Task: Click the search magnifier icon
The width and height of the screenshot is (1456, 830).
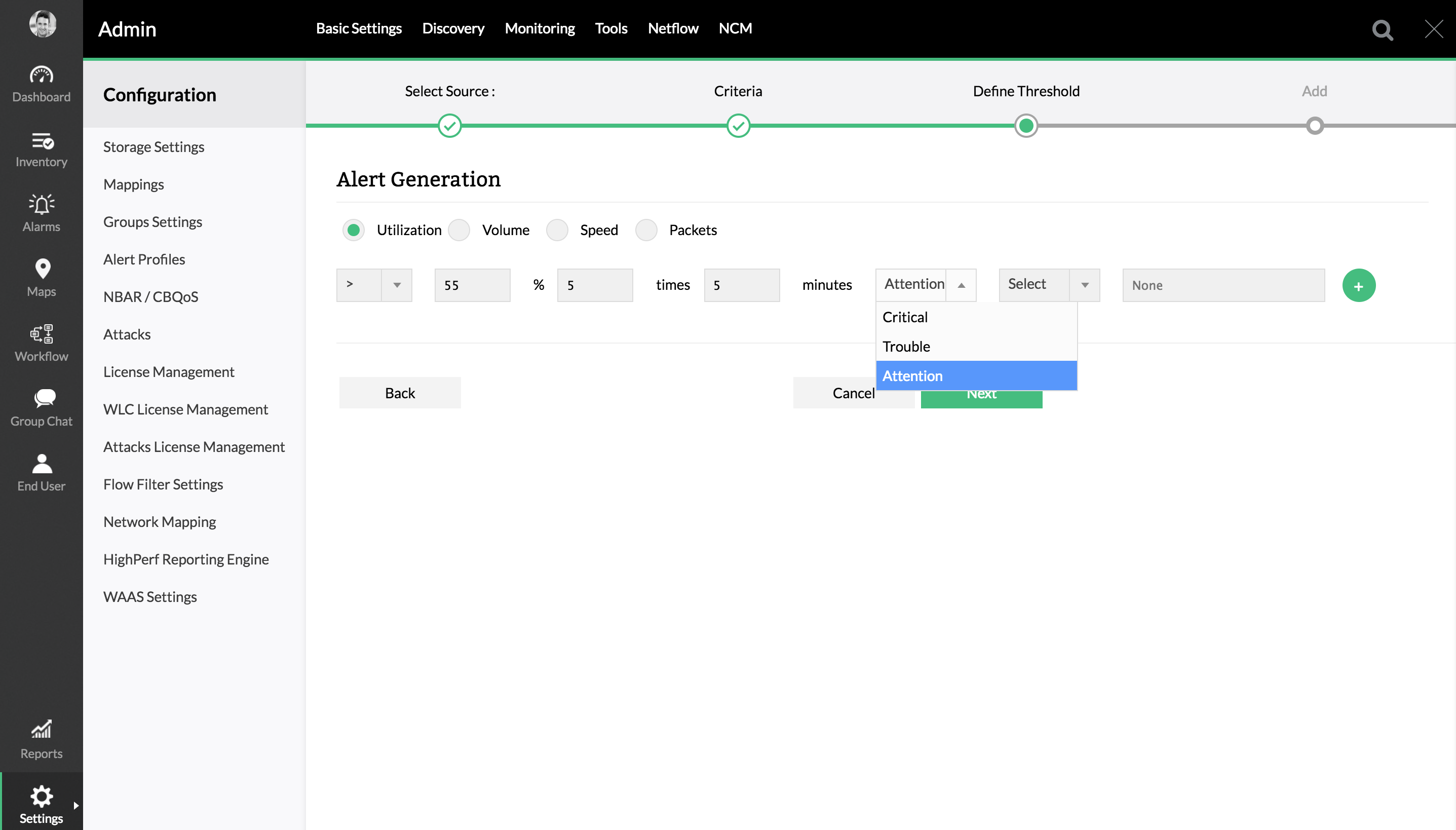Action: pyautogui.click(x=1382, y=29)
